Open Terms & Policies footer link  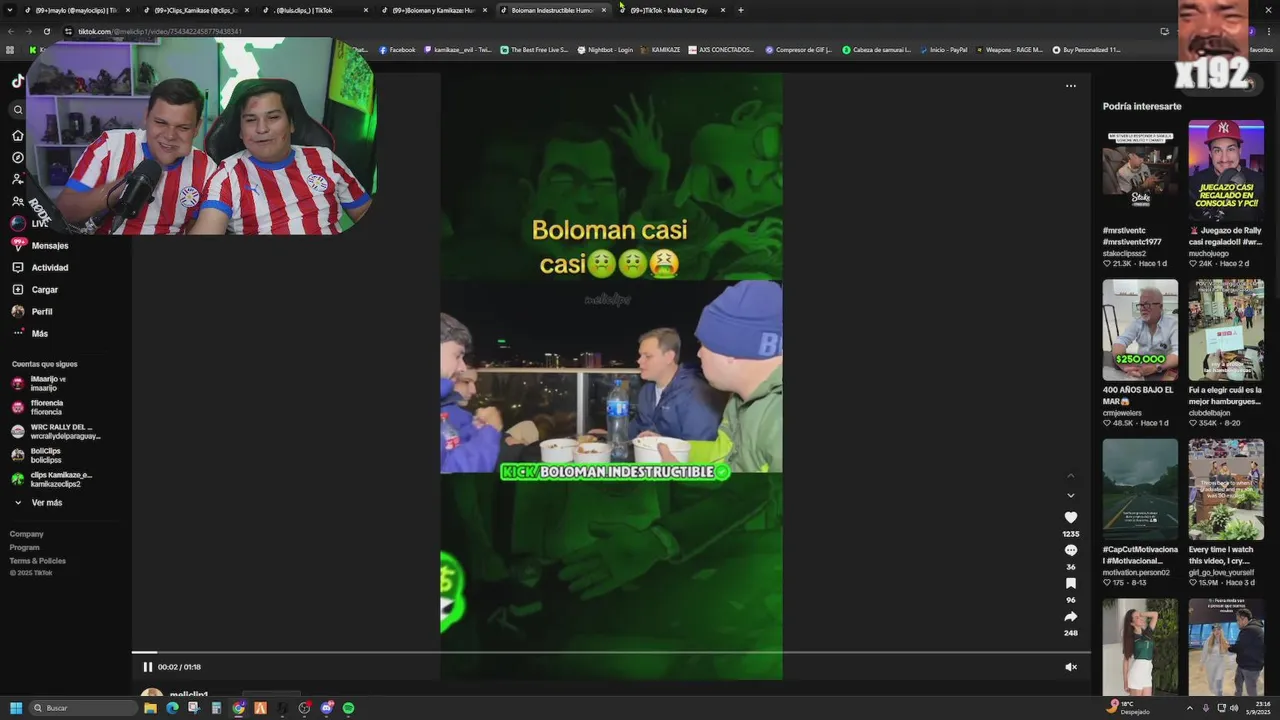38,560
